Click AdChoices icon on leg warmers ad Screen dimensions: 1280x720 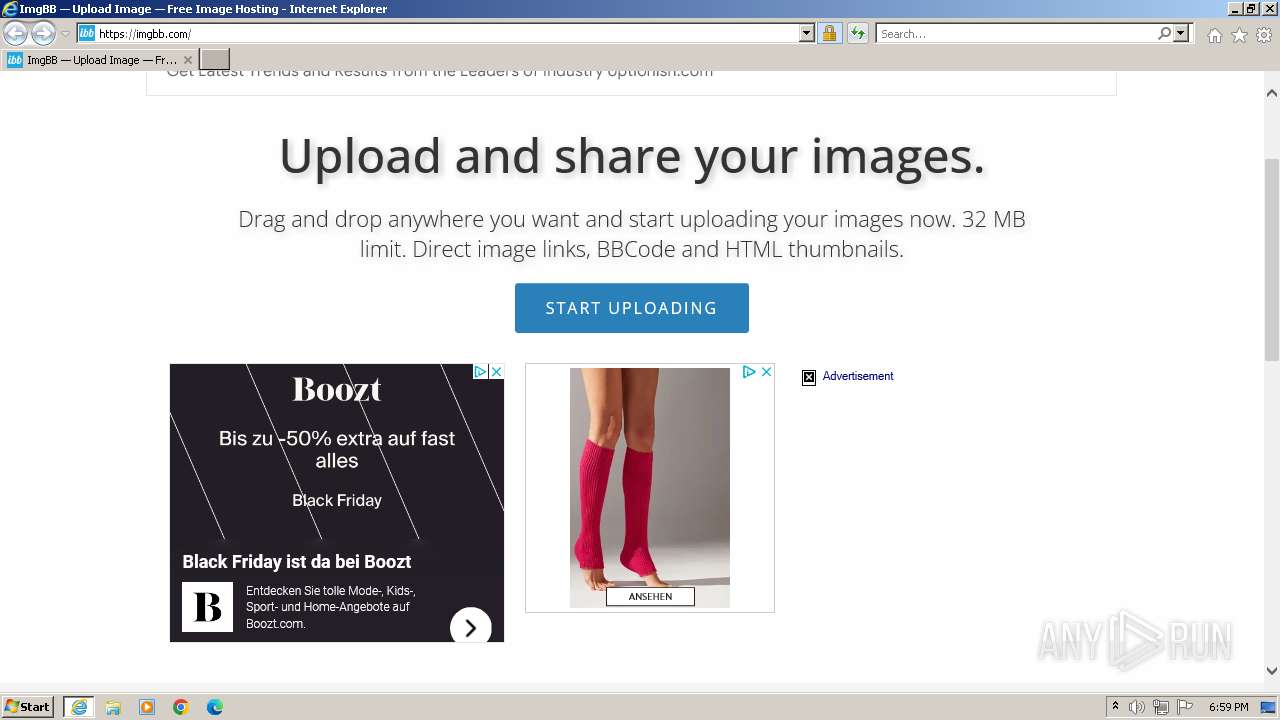[749, 372]
